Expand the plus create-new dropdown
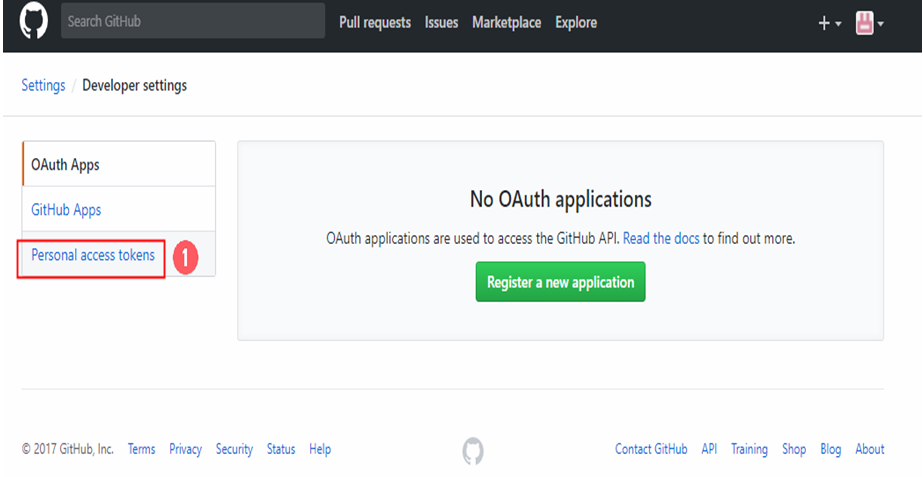Viewport: 923px width, 477px height. click(x=830, y=24)
